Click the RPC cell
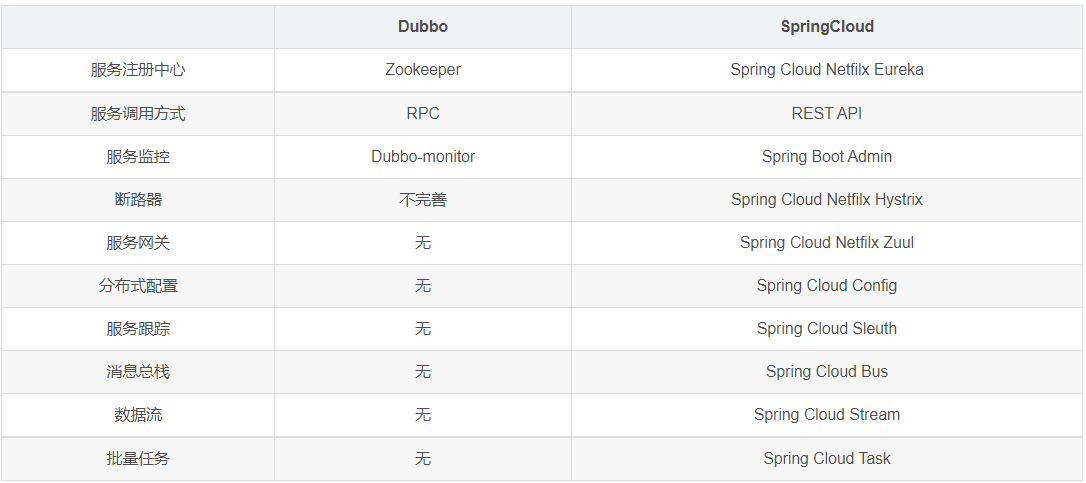Screen dimensions: 1086x483 [422, 114]
